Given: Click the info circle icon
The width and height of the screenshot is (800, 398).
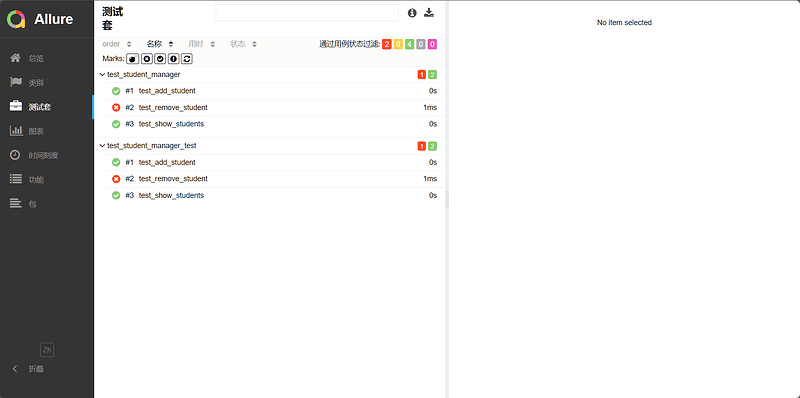Looking at the screenshot, I should point(412,13).
